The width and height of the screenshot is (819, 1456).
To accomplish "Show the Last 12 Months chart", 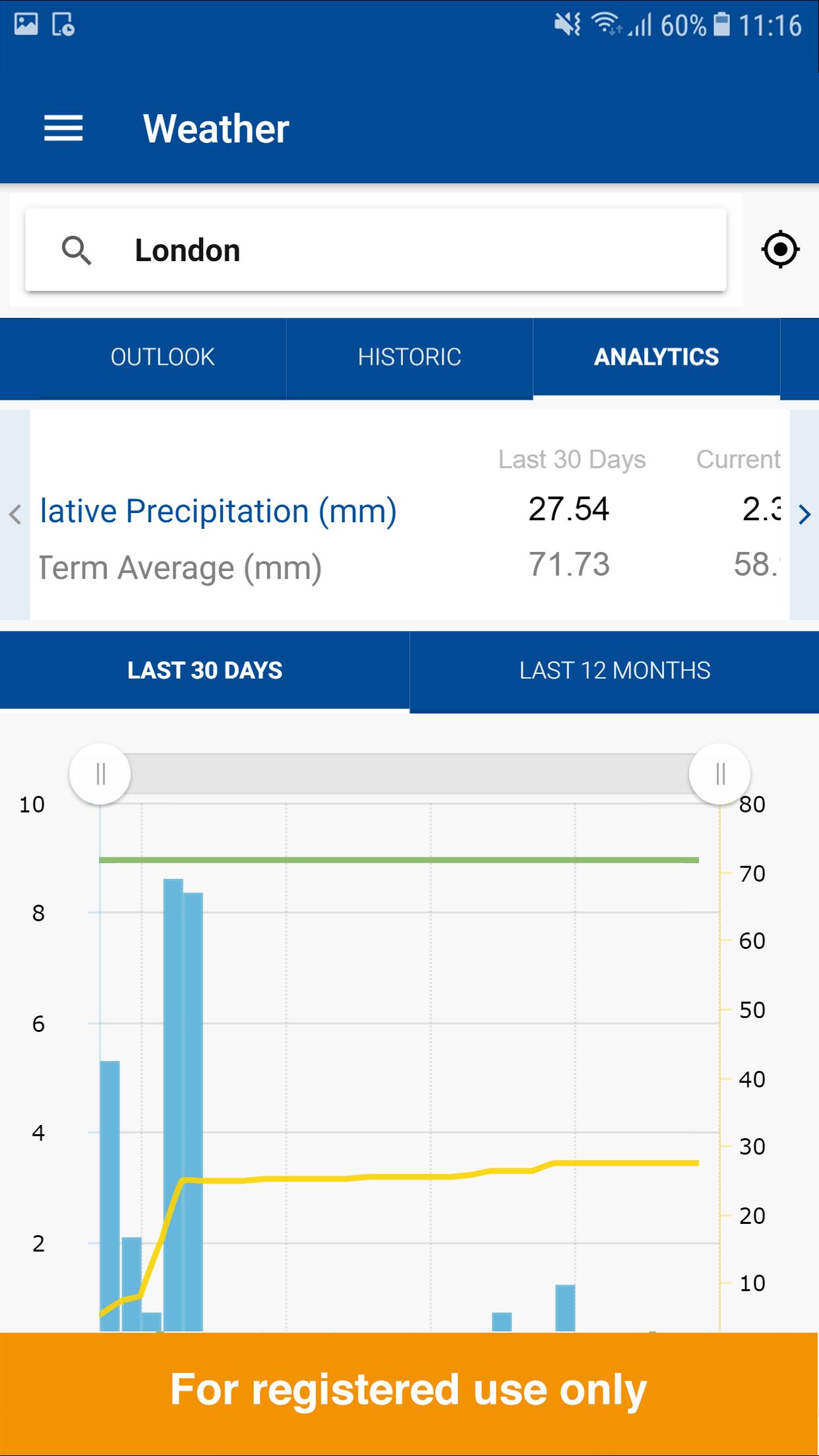I will coord(615,671).
